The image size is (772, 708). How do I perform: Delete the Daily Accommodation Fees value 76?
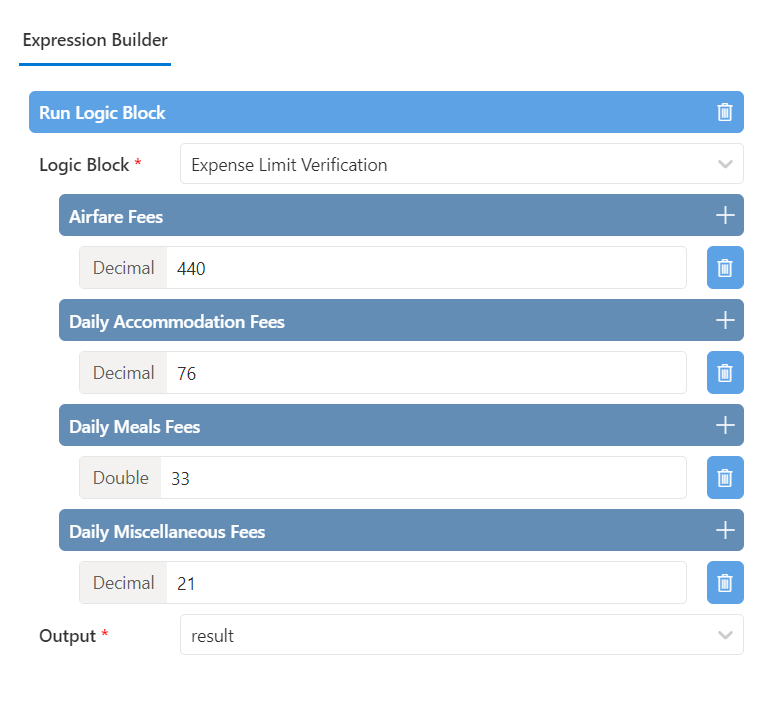[x=725, y=373]
